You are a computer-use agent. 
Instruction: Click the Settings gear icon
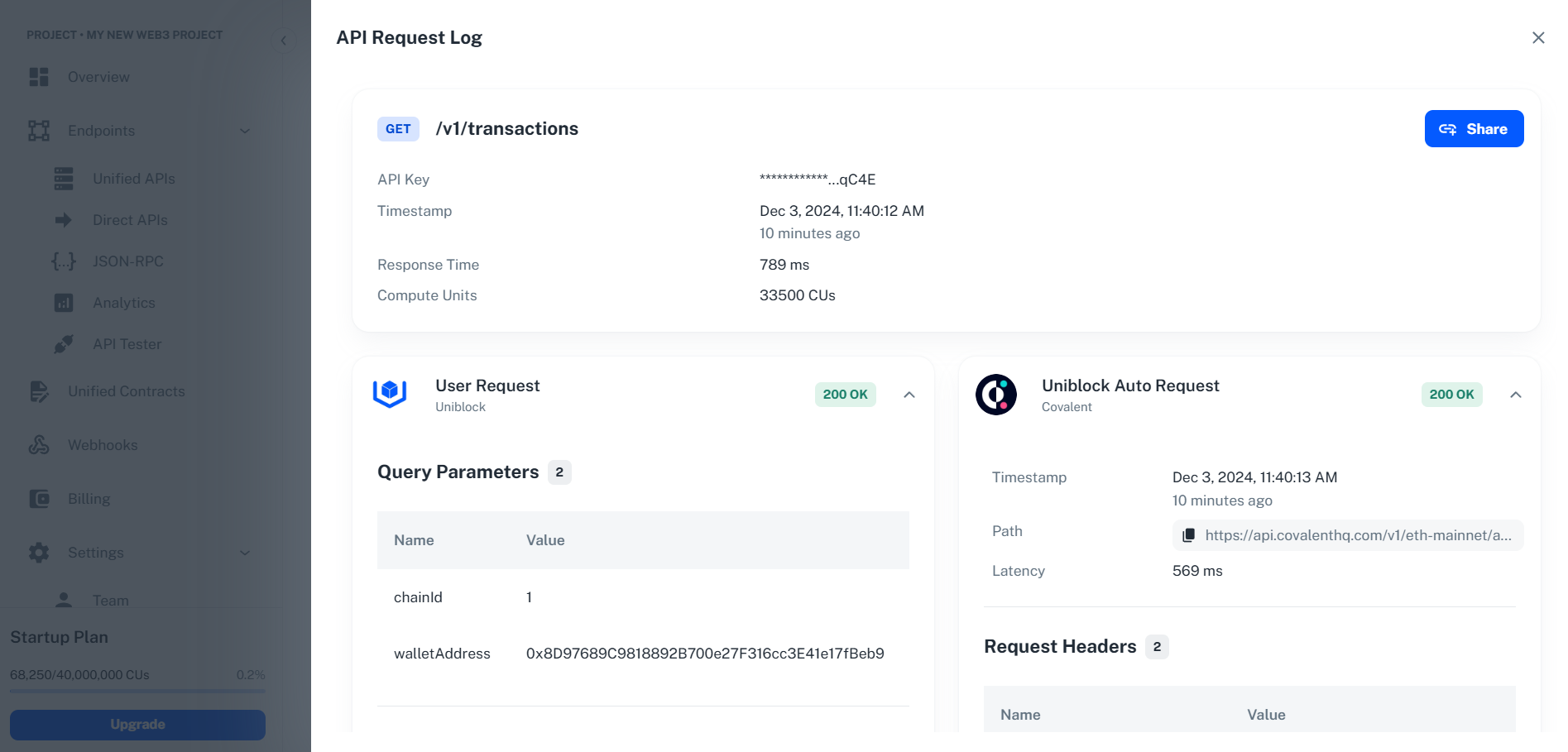point(39,553)
